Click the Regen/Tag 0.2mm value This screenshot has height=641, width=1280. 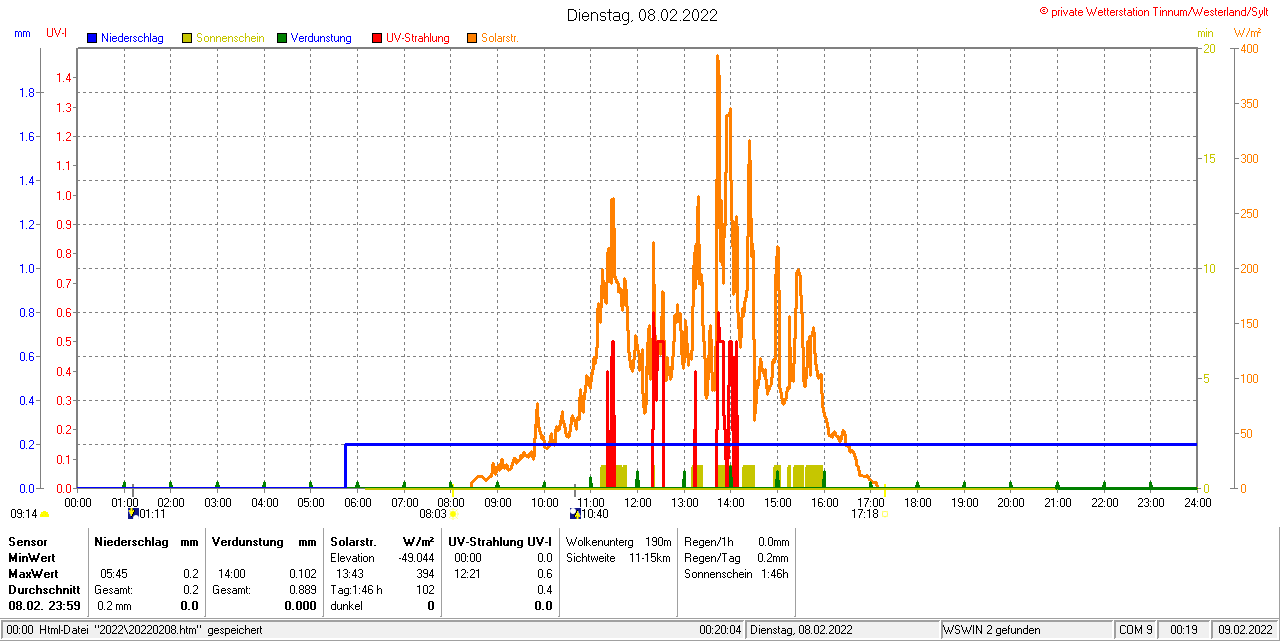773,557
